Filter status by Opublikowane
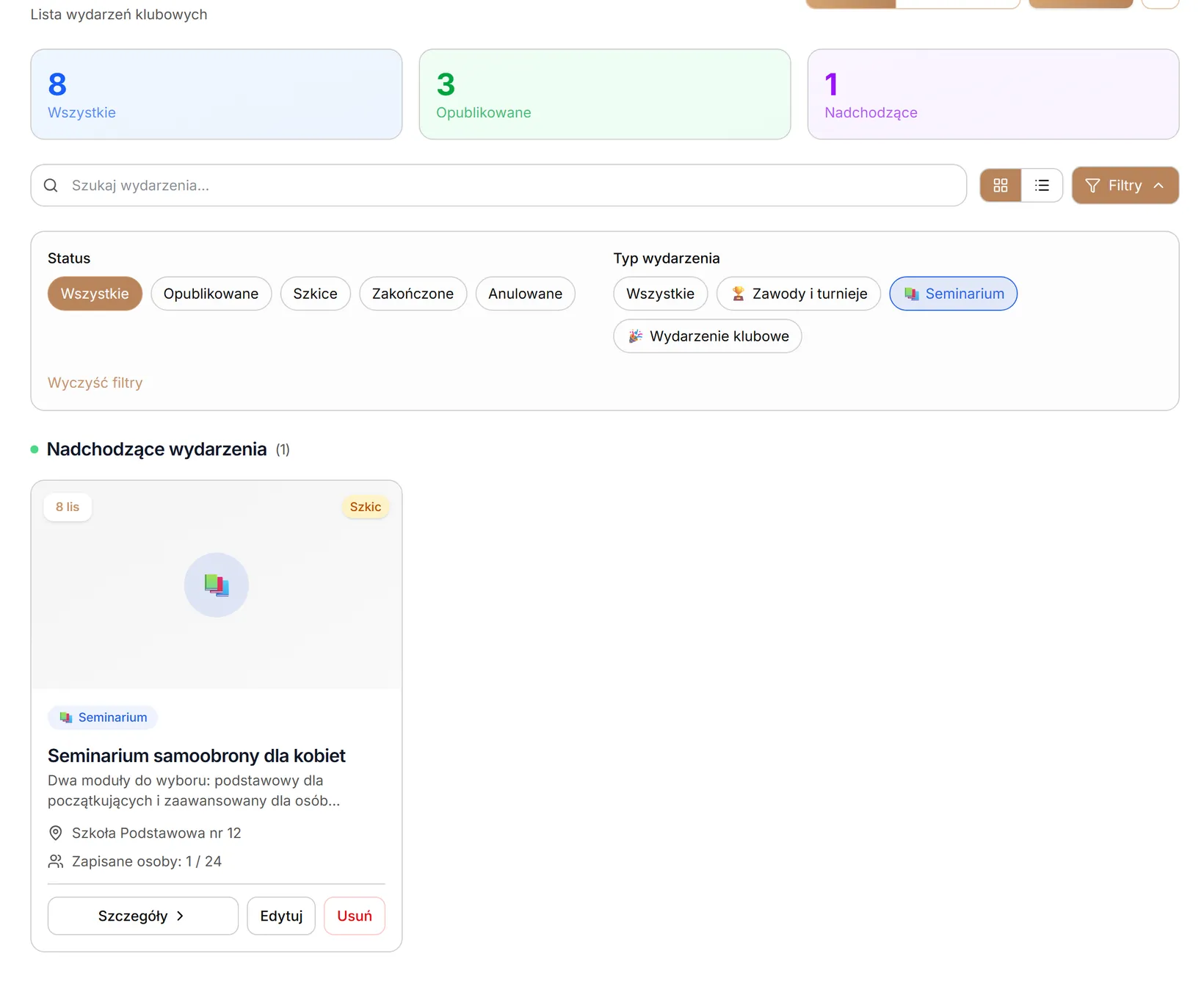This screenshot has width=1204, height=1003. [211, 294]
